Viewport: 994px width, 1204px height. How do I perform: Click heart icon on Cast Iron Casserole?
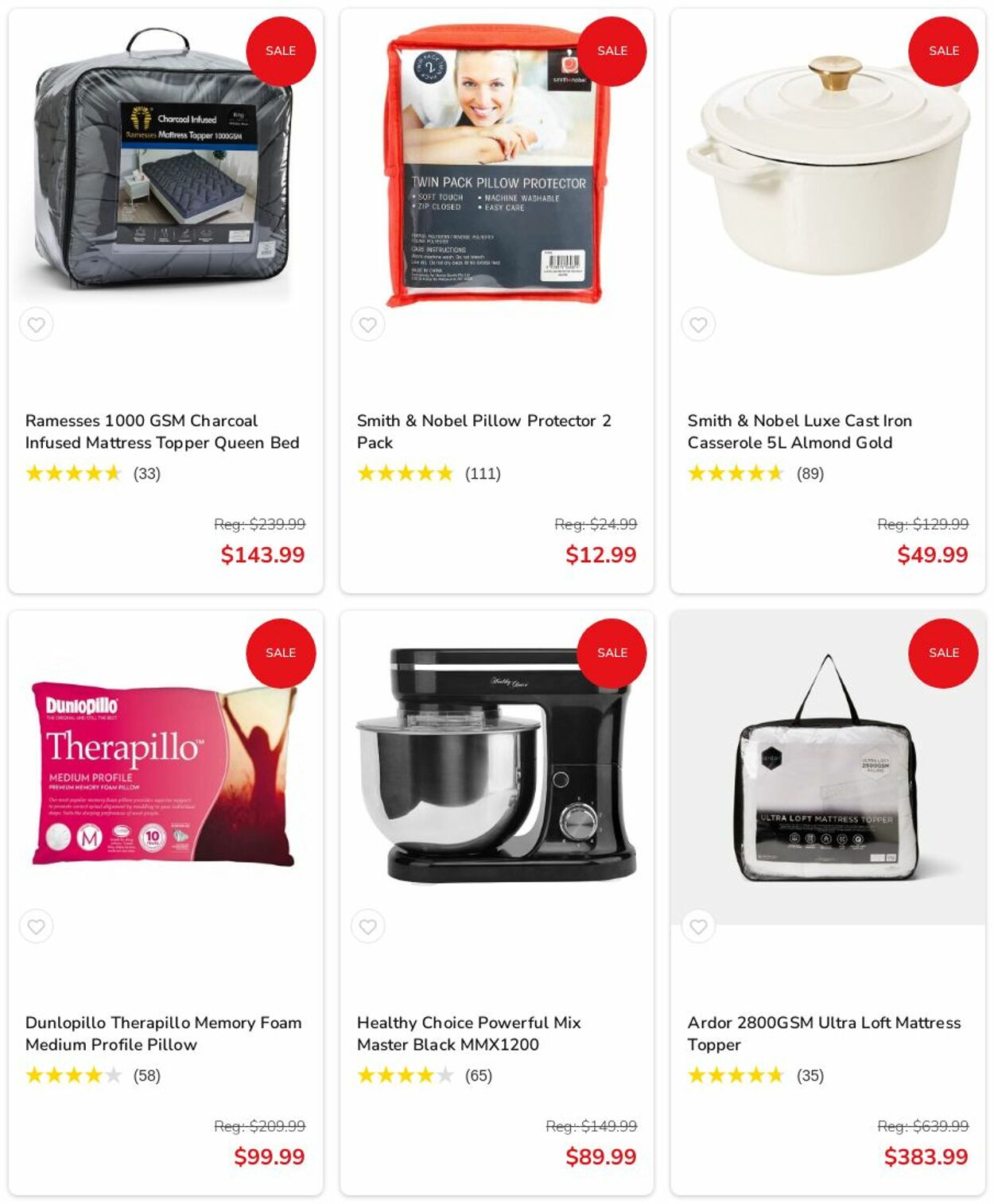698,324
